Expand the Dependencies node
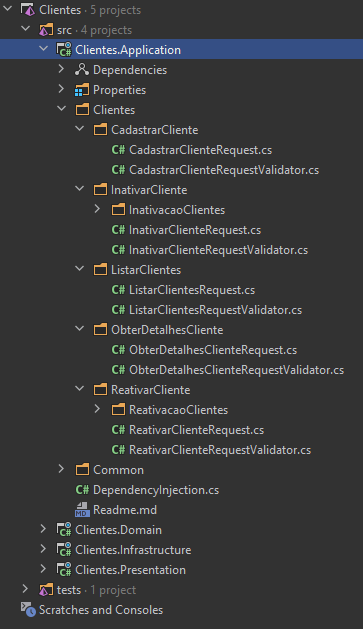363x629 pixels. (61, 69)
